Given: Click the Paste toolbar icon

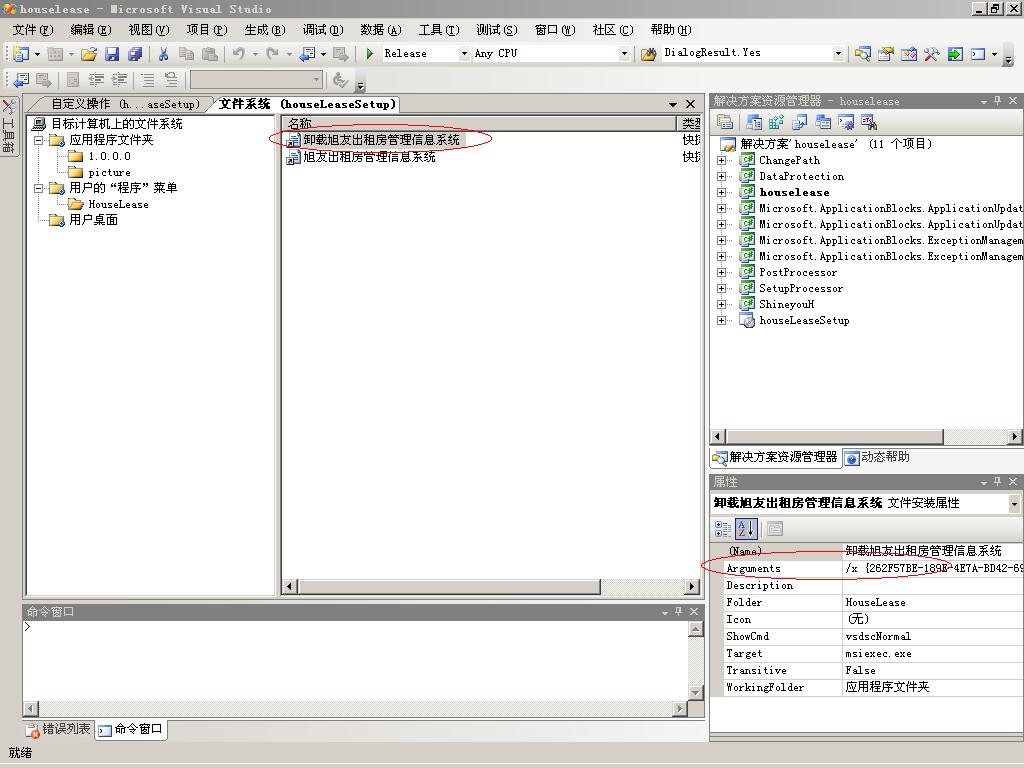Looking at the screenshot, I should 210,54.
